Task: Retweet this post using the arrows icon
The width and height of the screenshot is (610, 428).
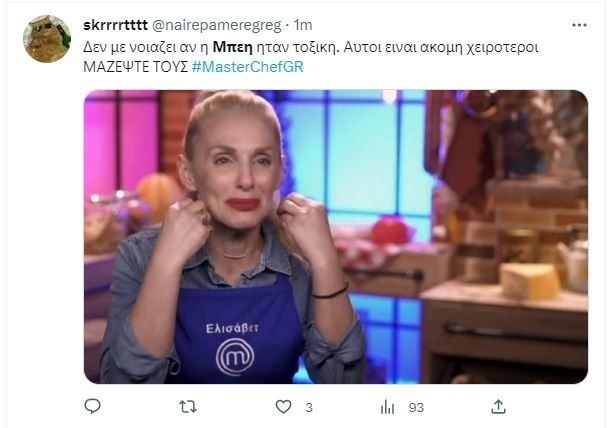Action: pyautogui.click(x=188, y=407)
